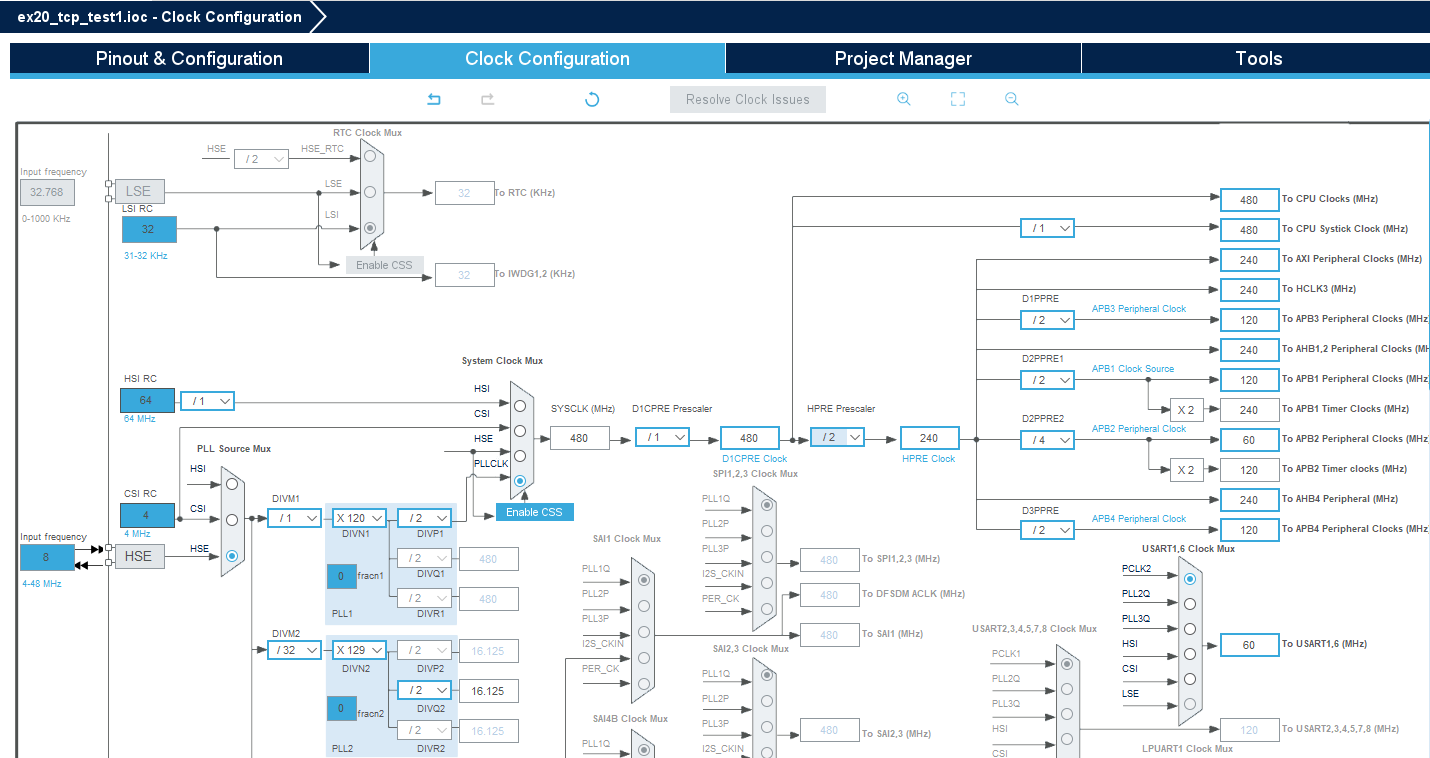
Task: Open the CPU Systick /1 dropdown
Action: click(1048, 228)
